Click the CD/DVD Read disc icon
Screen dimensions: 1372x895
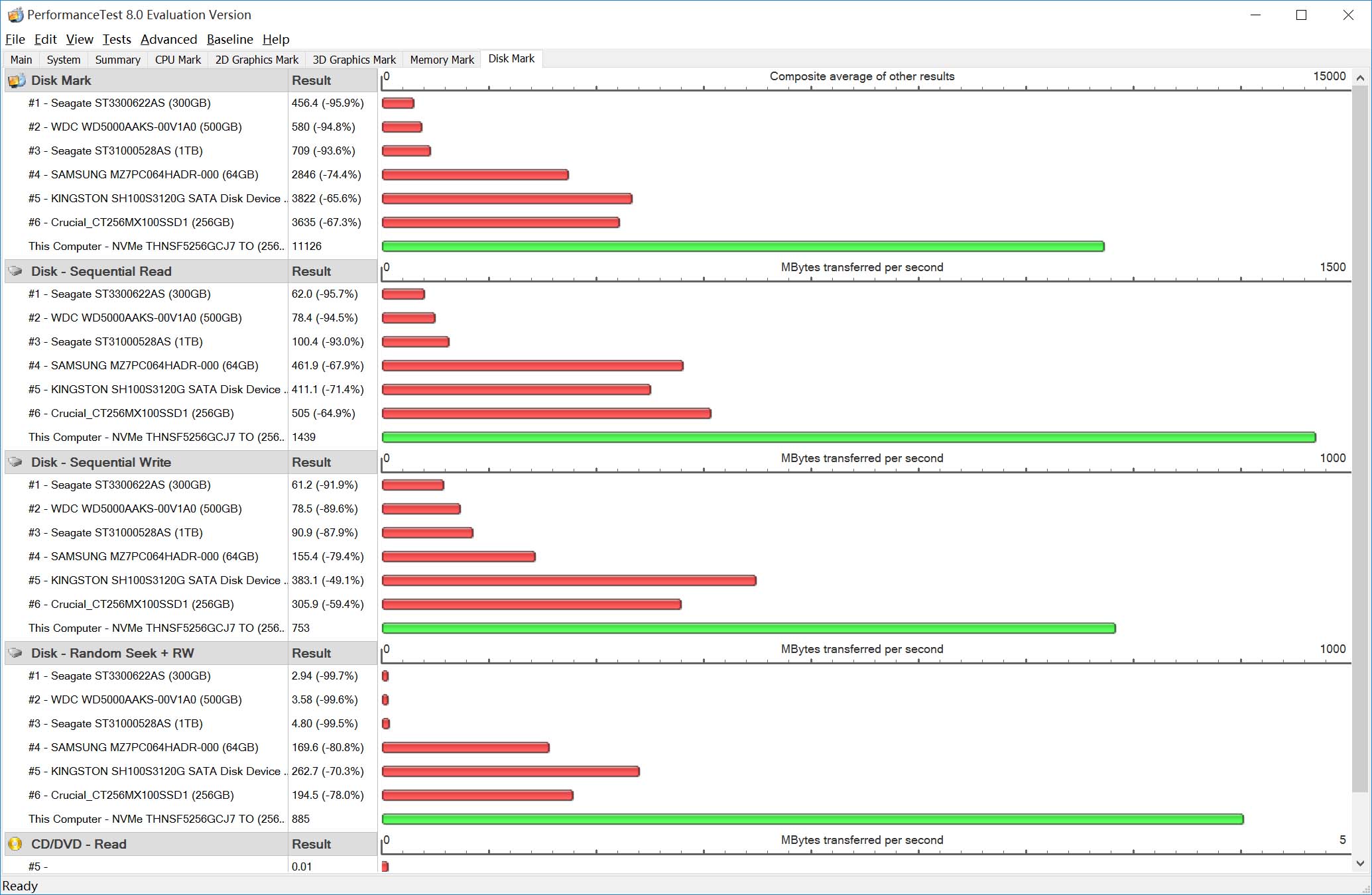pyautogui.click(x=15, y=844)
